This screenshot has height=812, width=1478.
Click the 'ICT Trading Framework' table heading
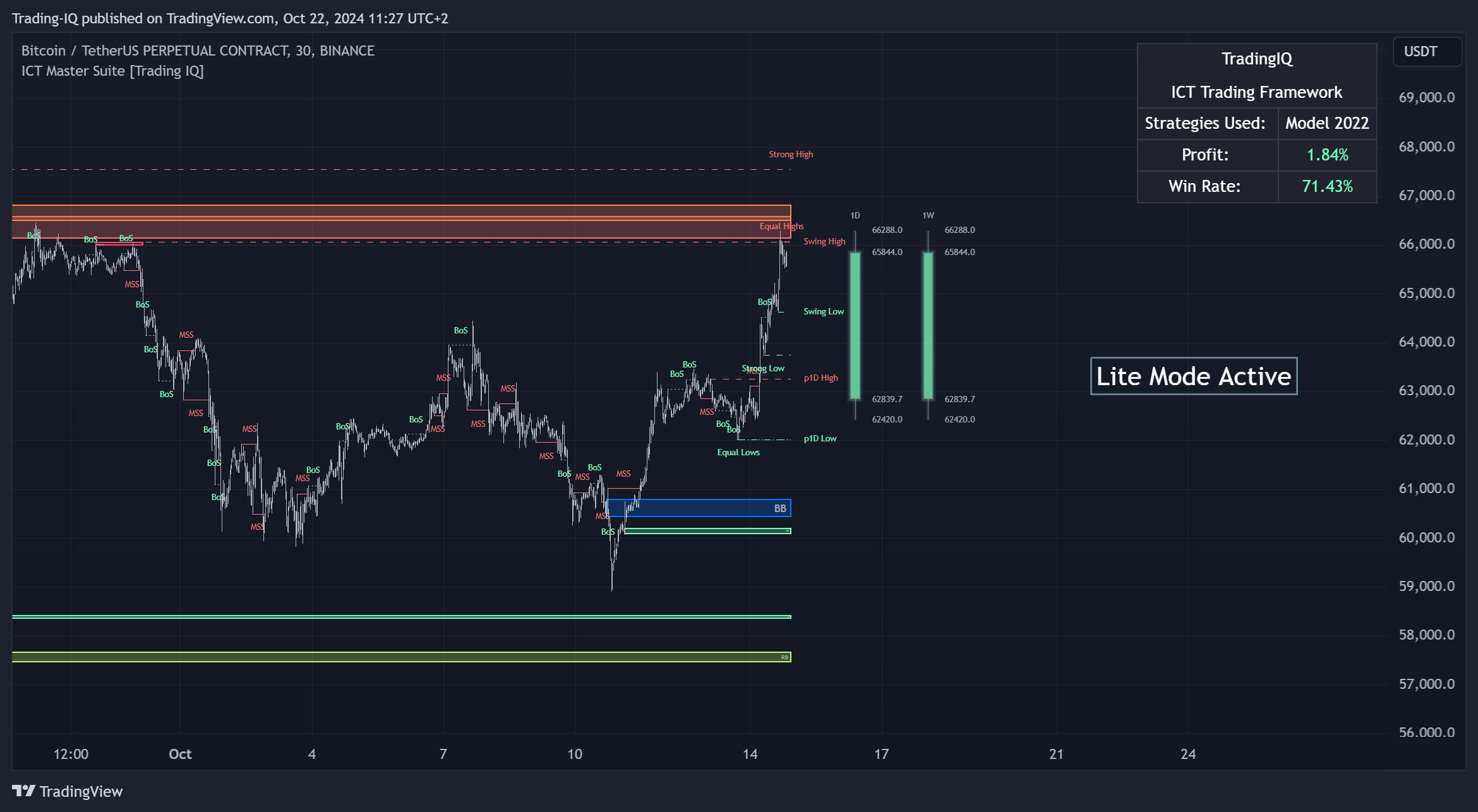click(x=1256, y=92)
